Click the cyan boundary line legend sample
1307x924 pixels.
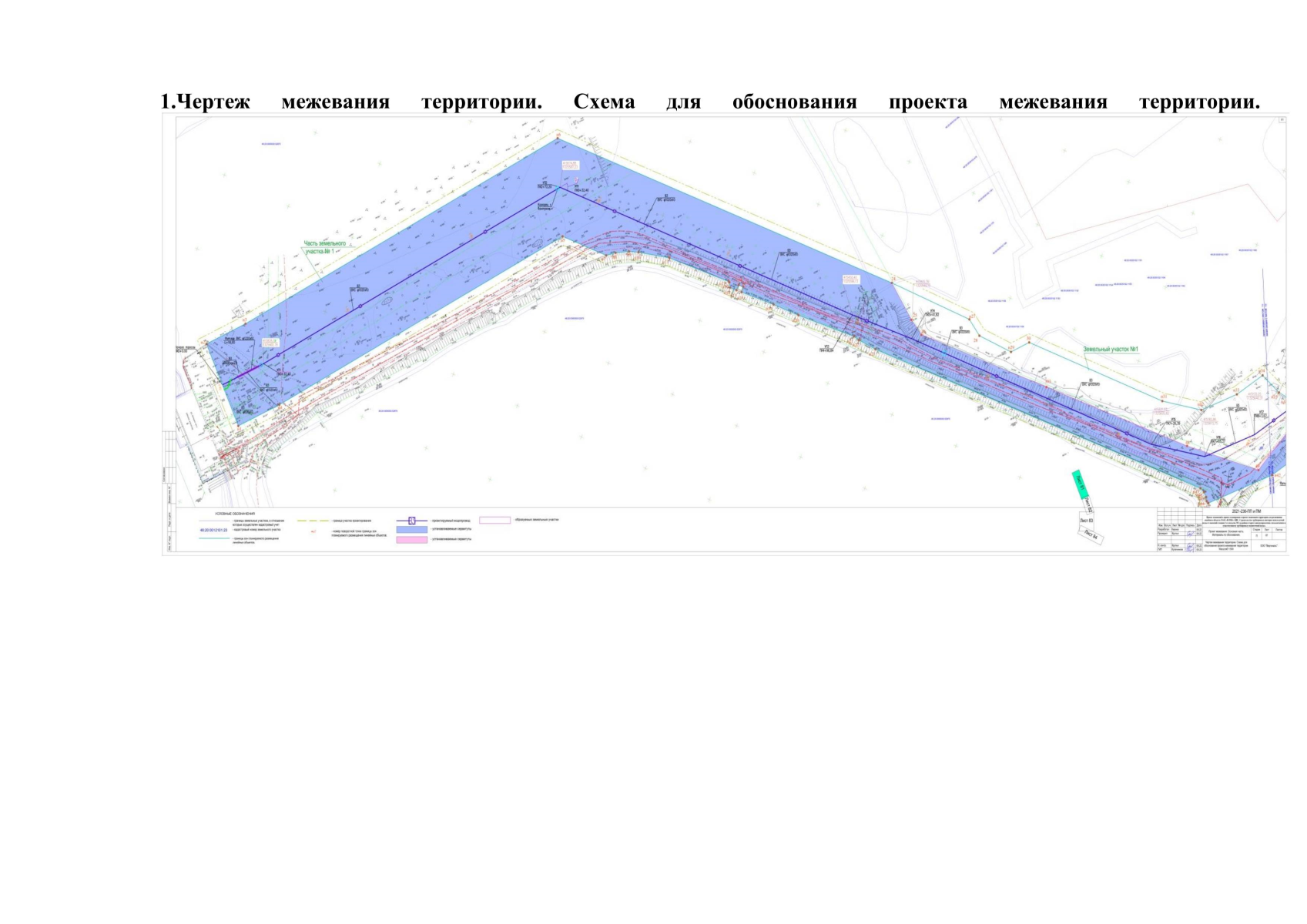coord(215,538)
